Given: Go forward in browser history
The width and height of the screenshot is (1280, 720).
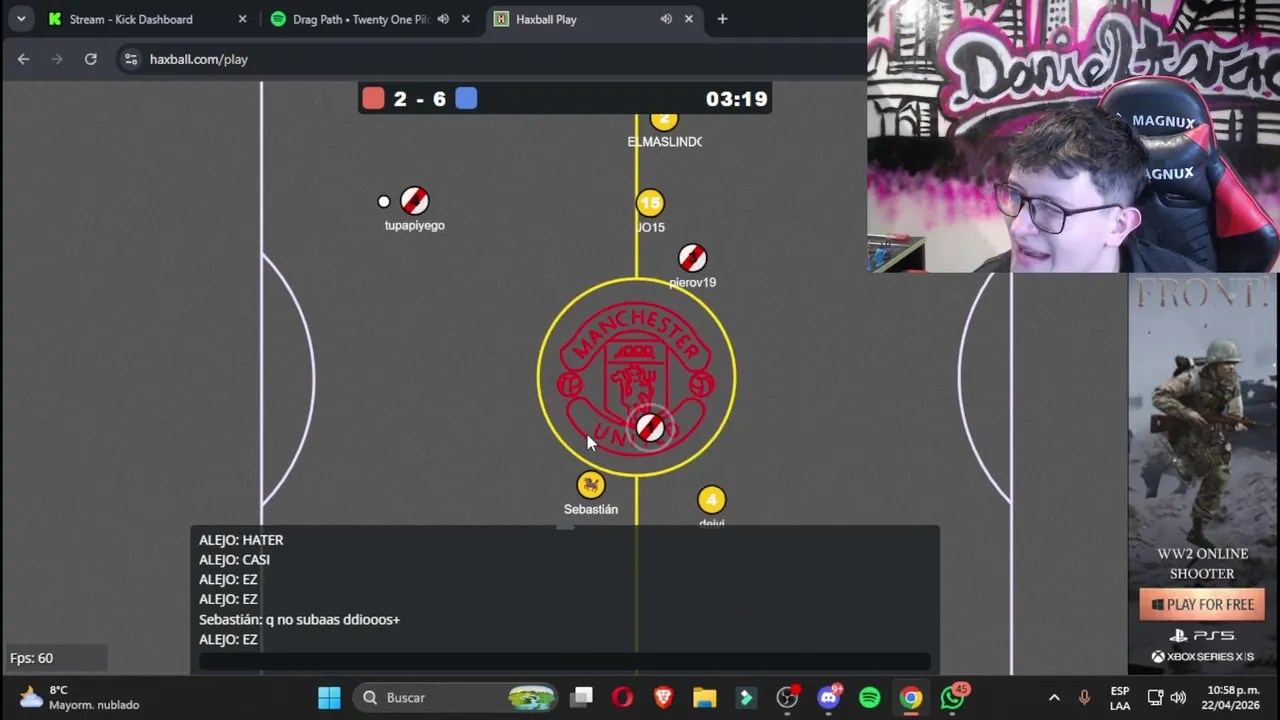Looking at the screenshot, I should [x=57, y=59].
